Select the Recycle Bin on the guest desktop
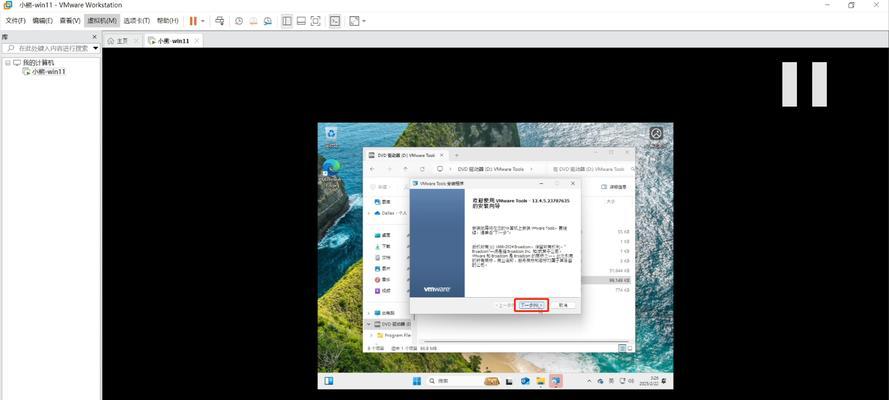889x400 pixels. point(331,137)
